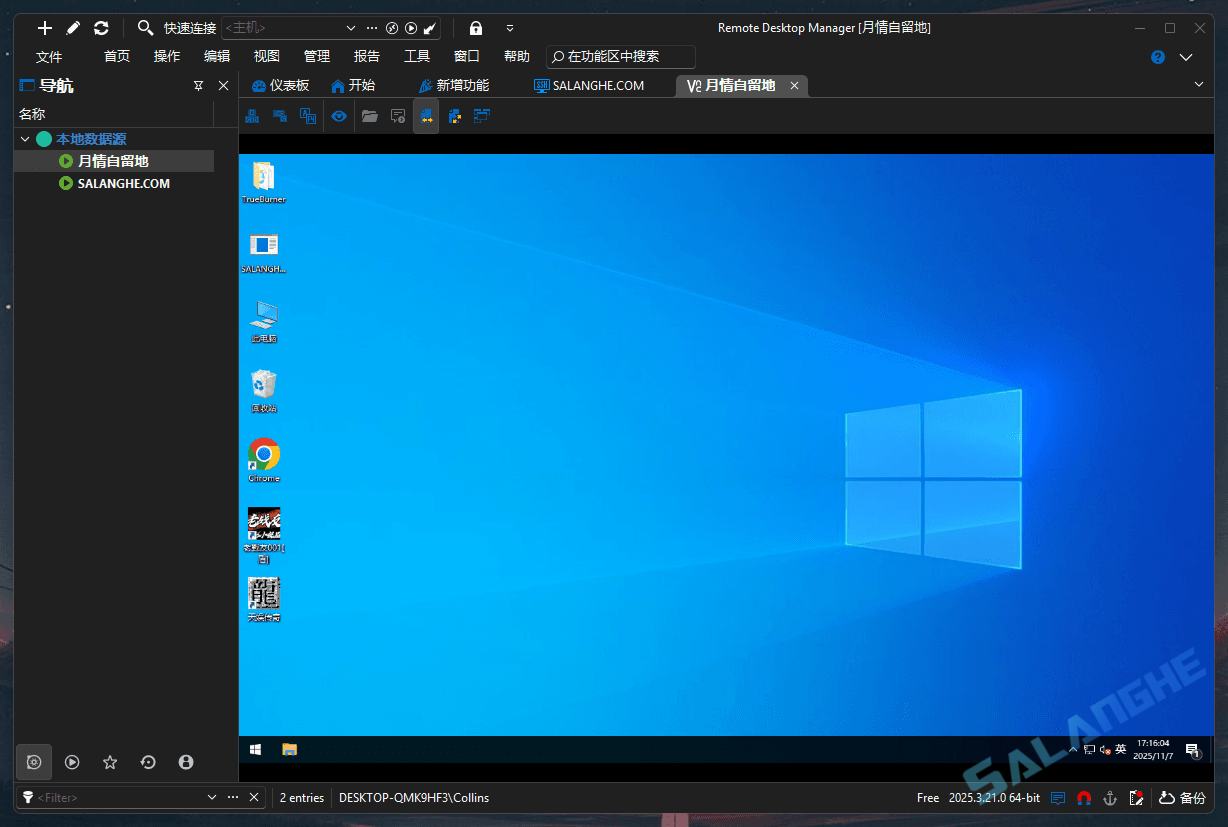
Task: Collapse the 本地数据源 tree node
Action: point(25,138)
